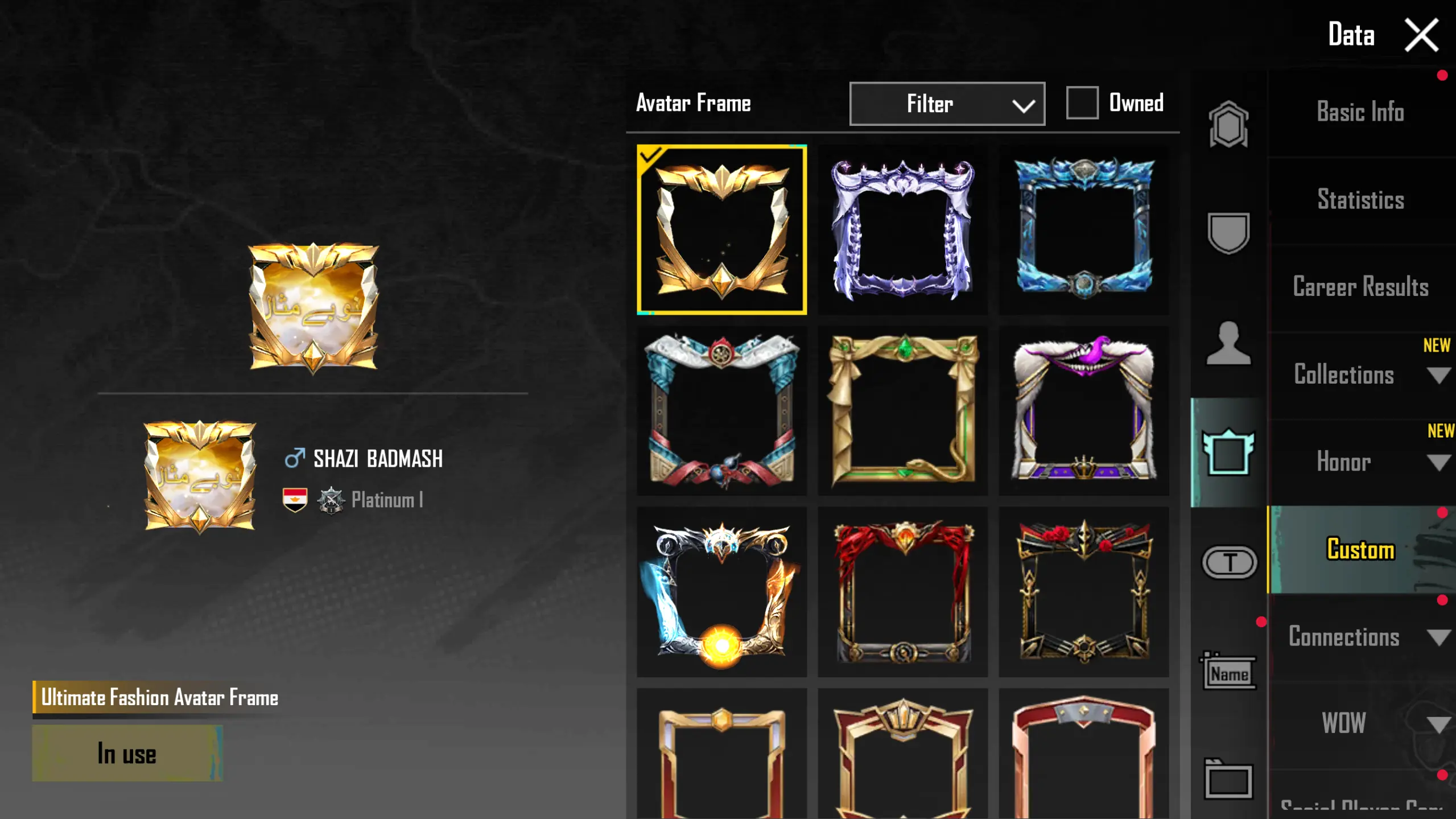This screenshot has width=1456, height=819.
Task: Enable the Owned checkbox
Action: click(x=1082, y=103)
